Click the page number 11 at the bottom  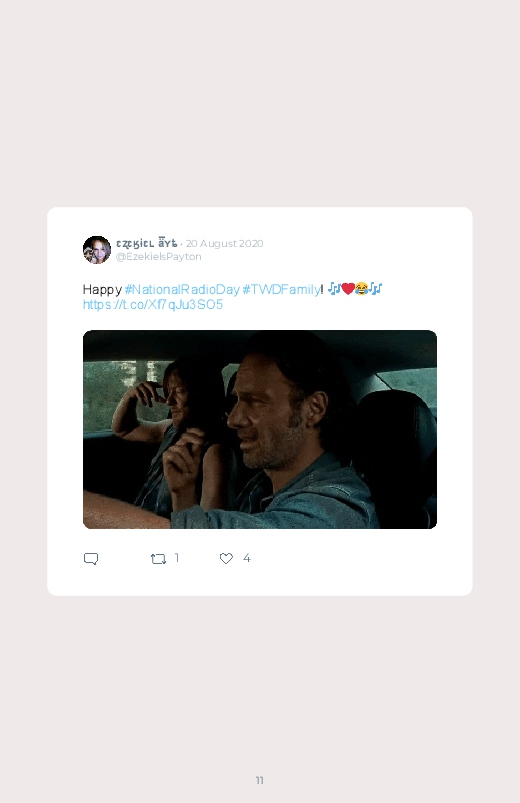(x=260, y=780)
